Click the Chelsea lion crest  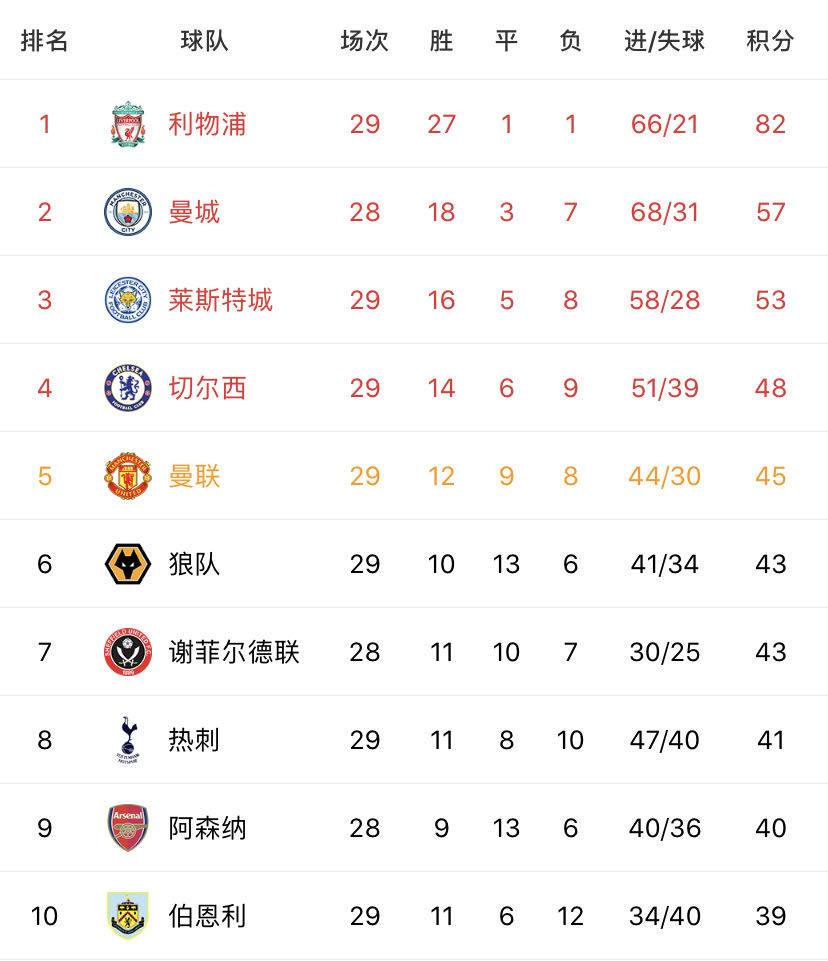click(128, 388)
